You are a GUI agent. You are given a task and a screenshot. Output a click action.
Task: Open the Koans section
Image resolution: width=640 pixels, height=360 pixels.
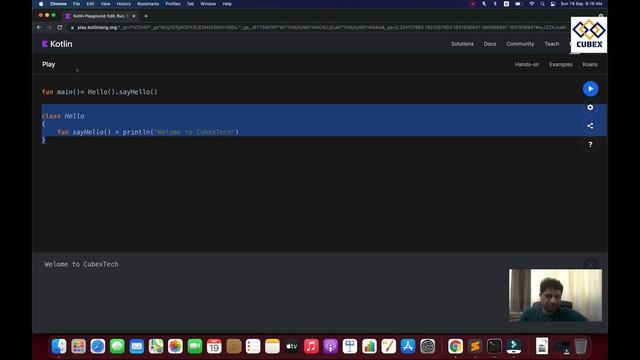coord(590,64)
